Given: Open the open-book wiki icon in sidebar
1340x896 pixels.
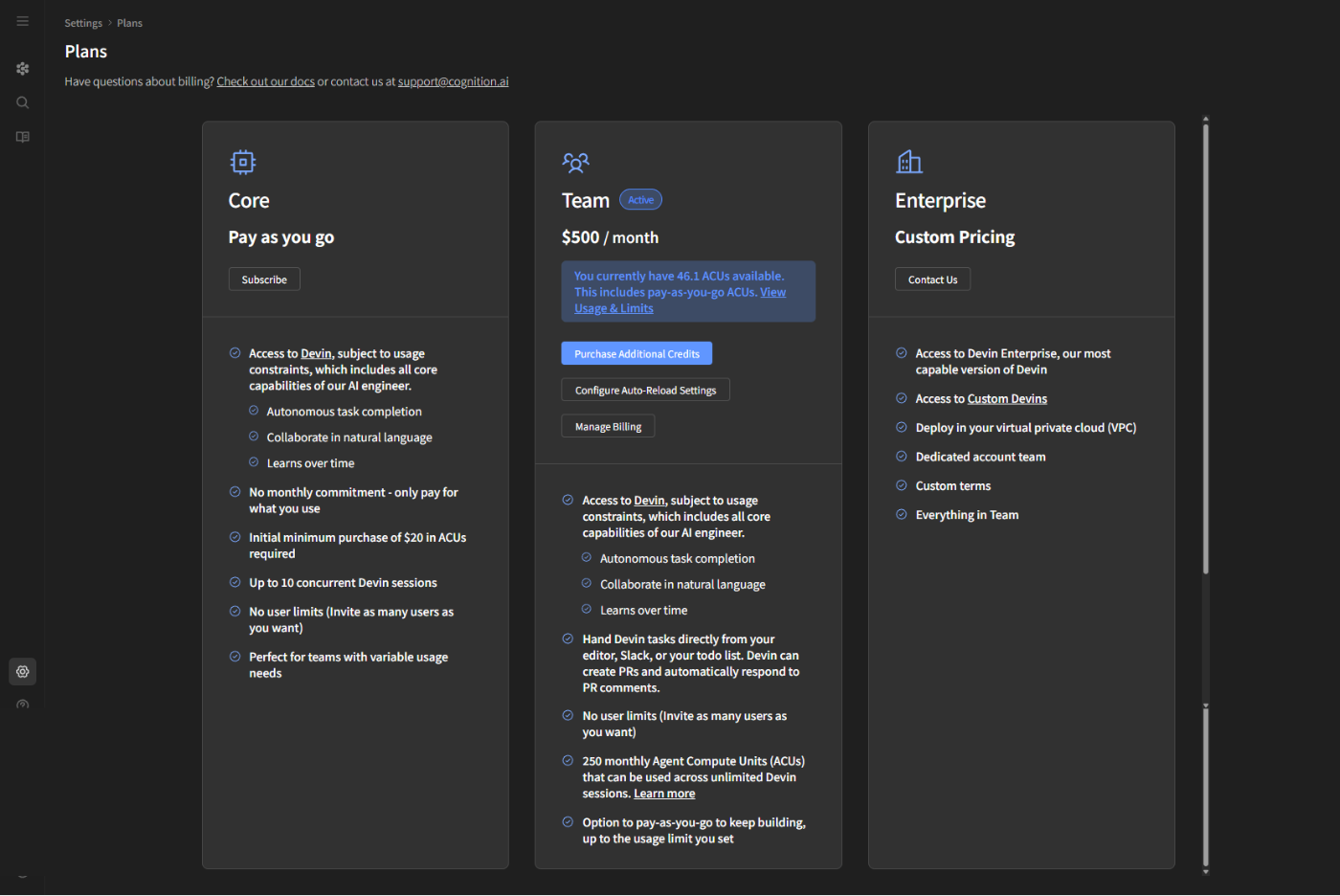Looking at the screenshot, I should (23, 137).
